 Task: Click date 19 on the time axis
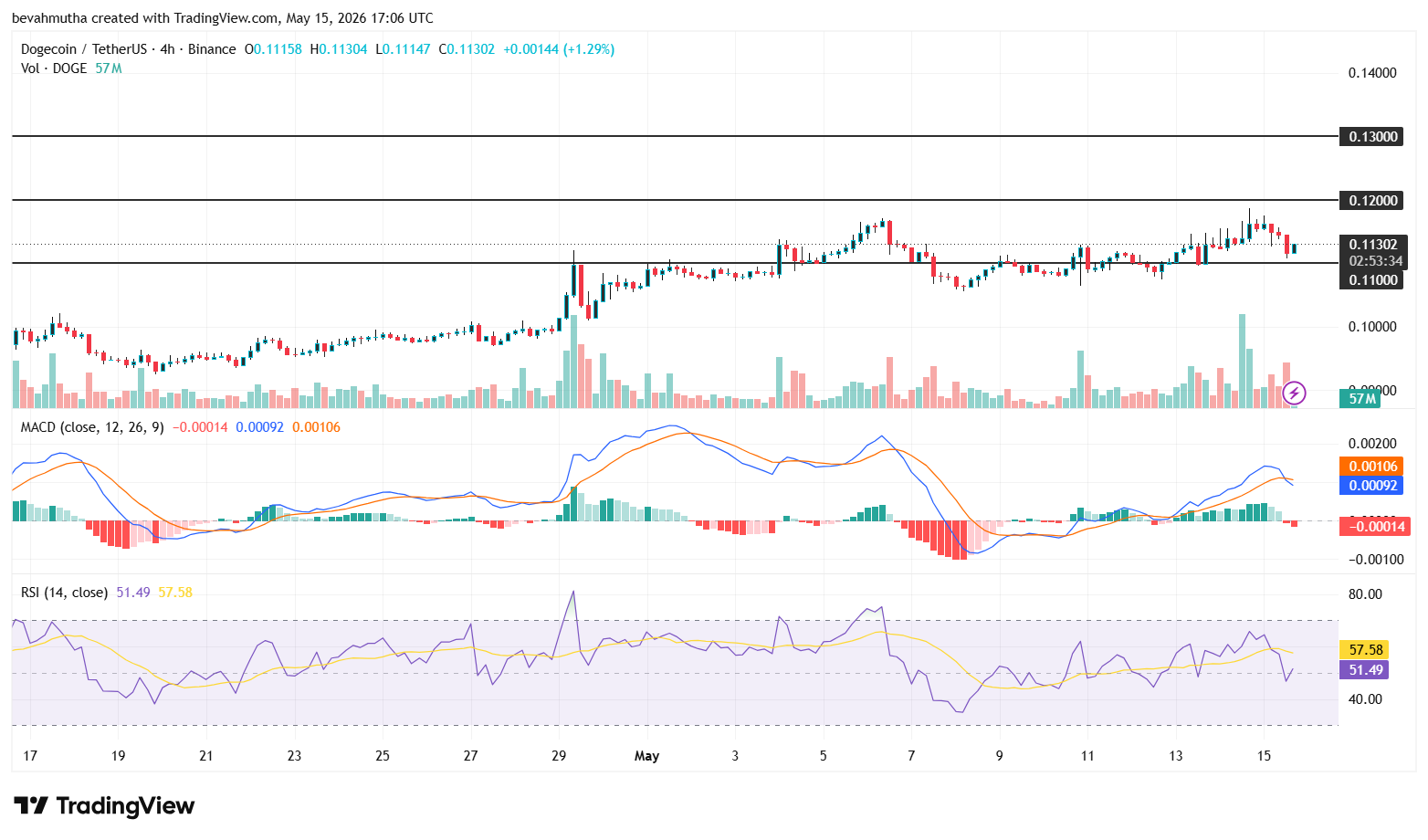pyautogui.click(x=118, y=756)
